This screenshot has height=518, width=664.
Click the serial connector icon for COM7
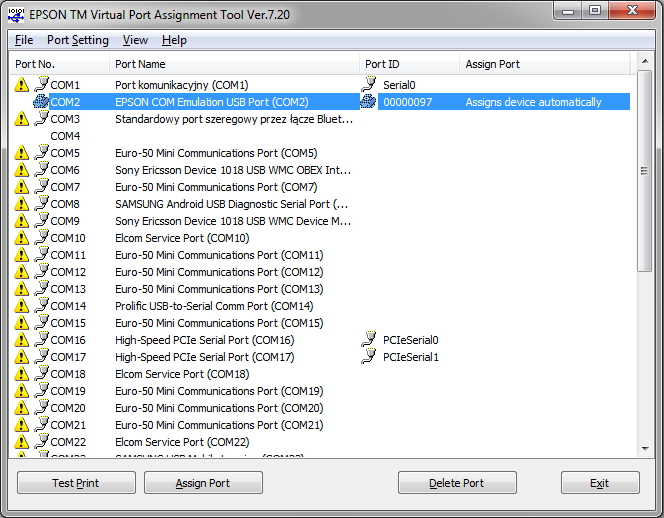click(42, 186)
